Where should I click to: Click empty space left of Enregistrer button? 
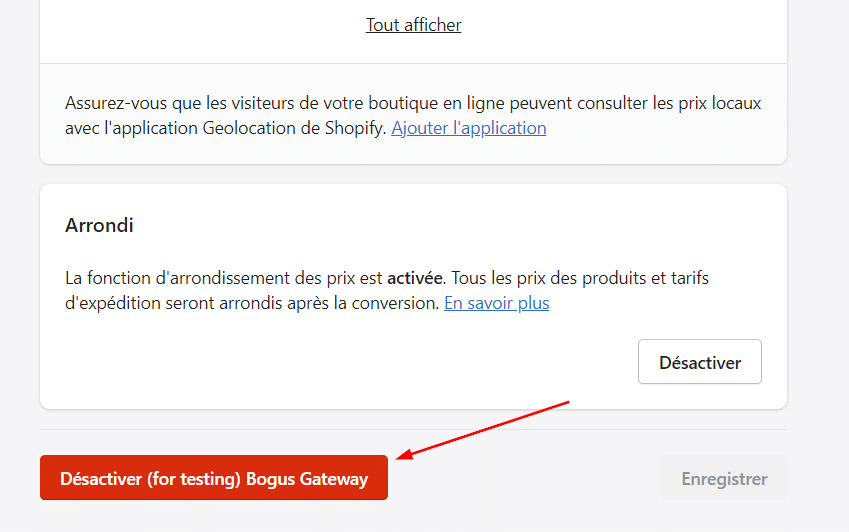tap(520, 478)
